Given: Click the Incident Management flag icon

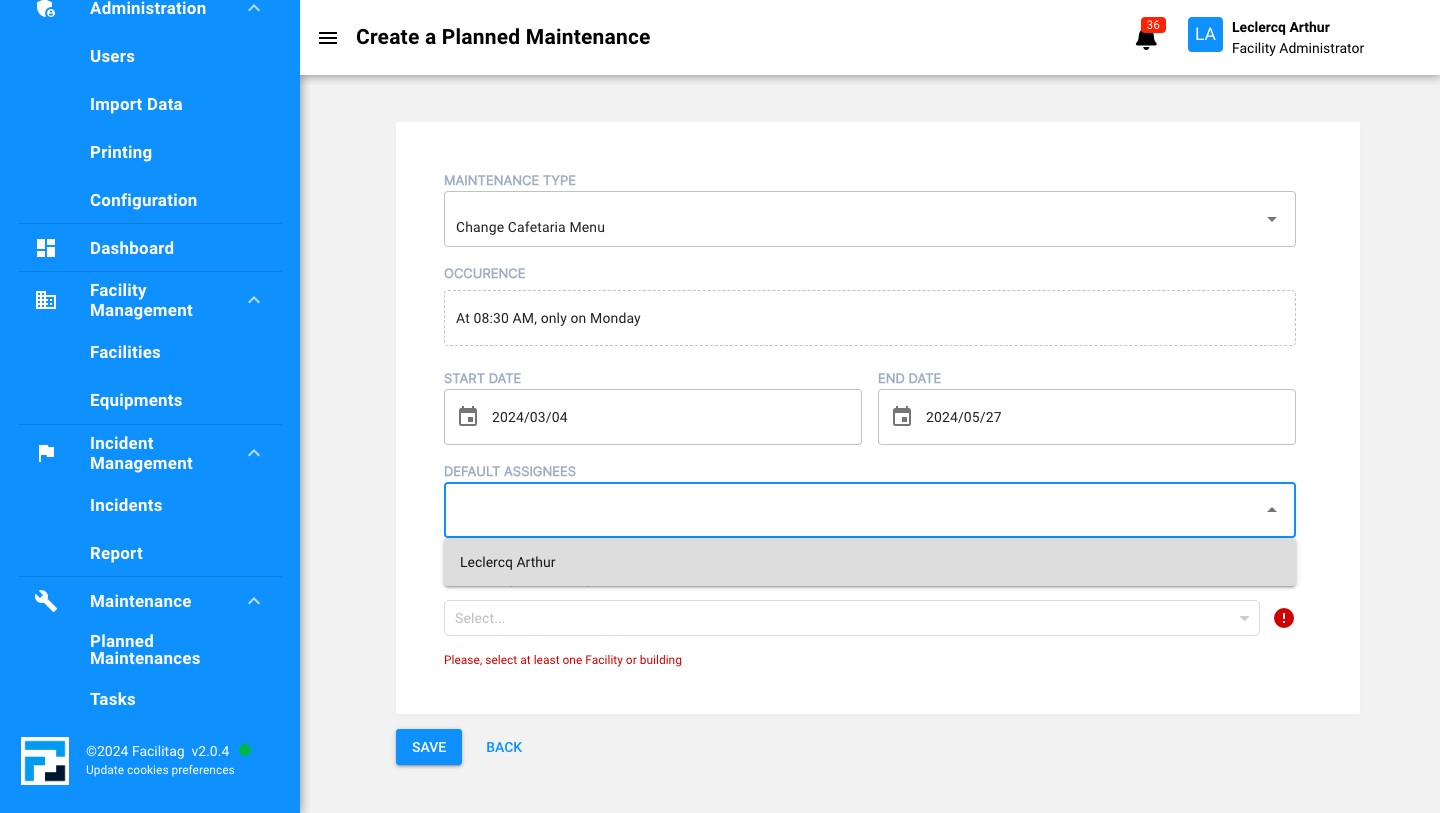Looking at the screenshot, I should pos(46,453).
